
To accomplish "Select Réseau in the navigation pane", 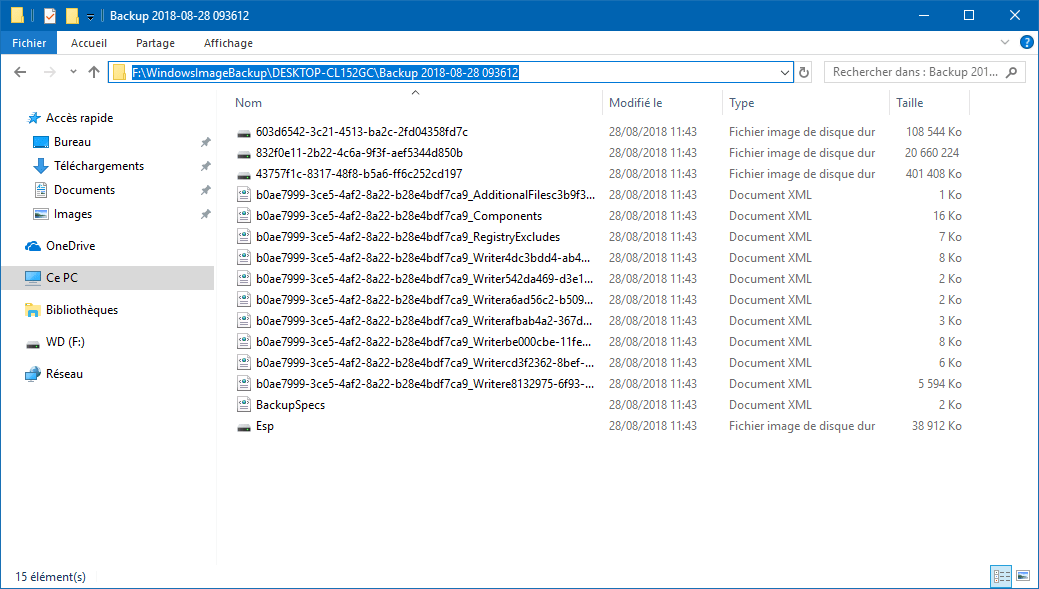I will pyautogui.click(x=64, y=374).
